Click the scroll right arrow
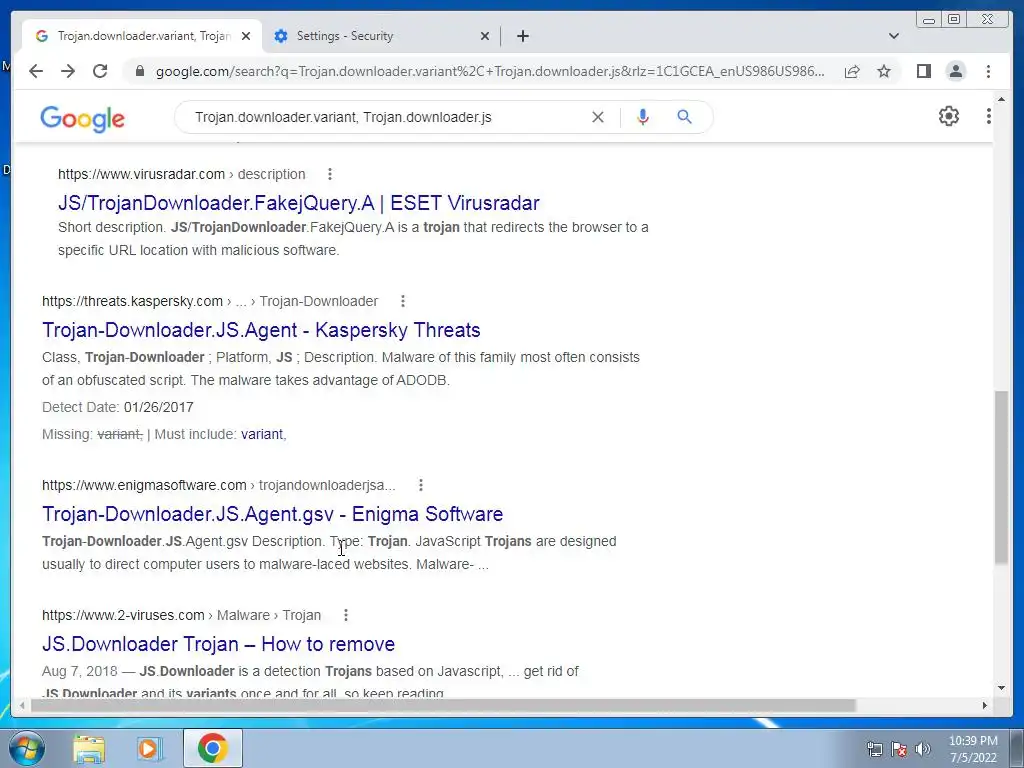The width and height of the screenshot is (1024, 768). click(x=985, y=705)
